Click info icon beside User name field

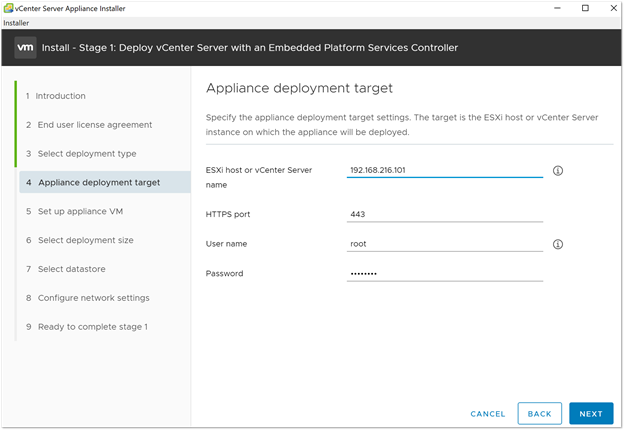(x=558, y=244)
